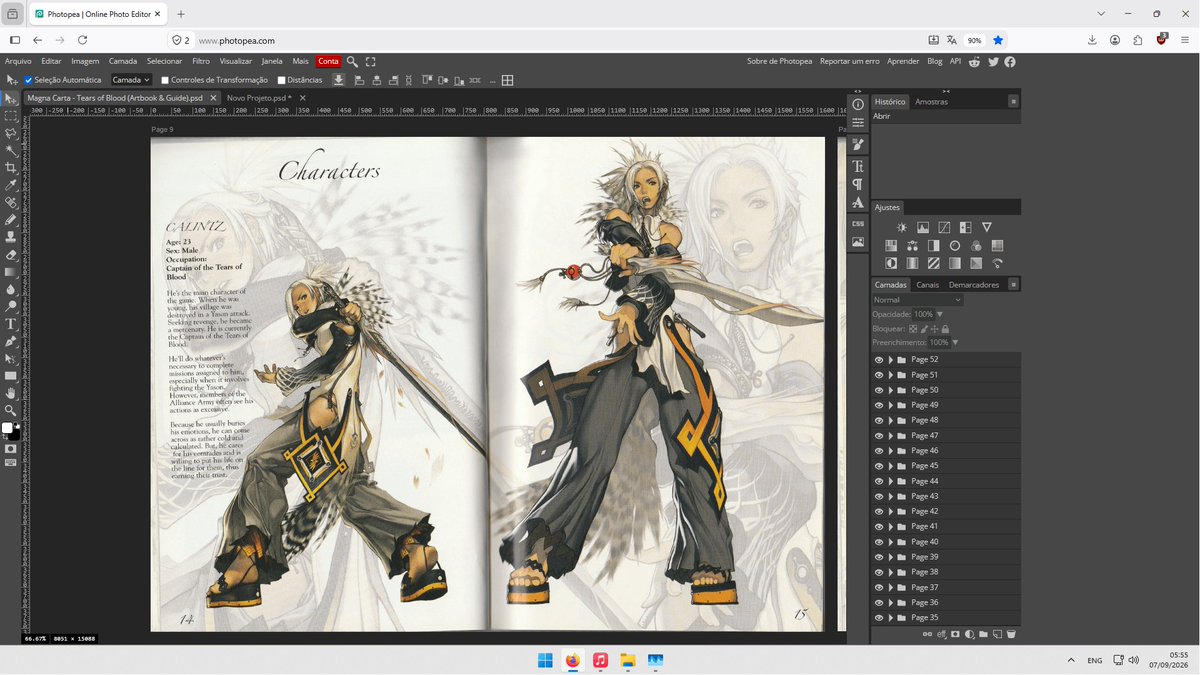1200x675 pixels.
Task: Open the Opacidade slider arrow
Action: 940,314
